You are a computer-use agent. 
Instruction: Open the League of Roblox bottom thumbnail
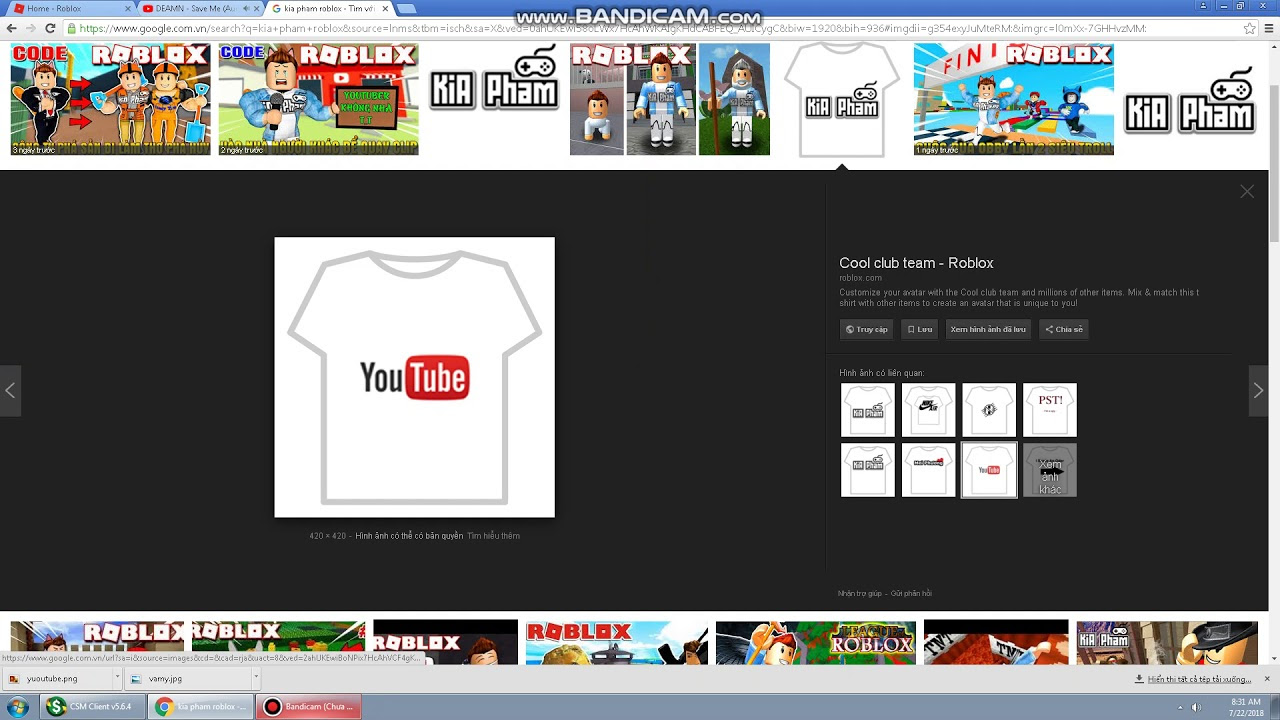[815, 642]
